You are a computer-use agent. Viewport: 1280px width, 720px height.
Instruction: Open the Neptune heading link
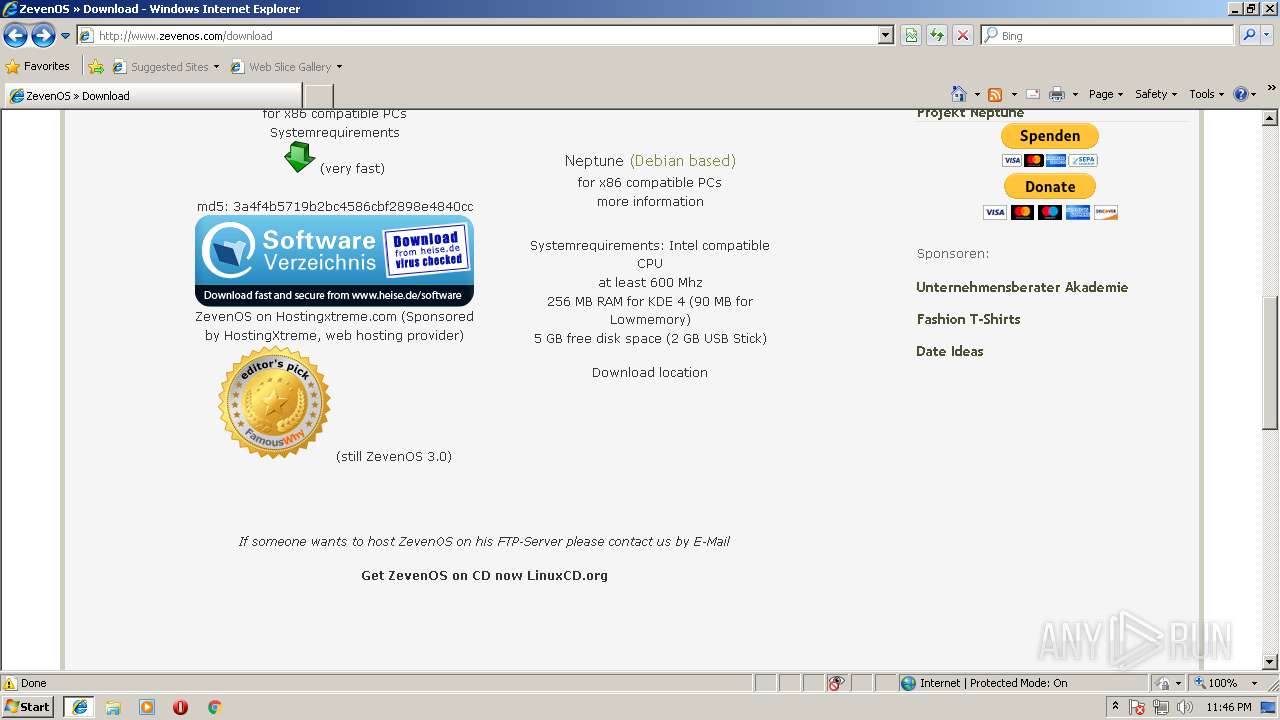coord(650,160)
